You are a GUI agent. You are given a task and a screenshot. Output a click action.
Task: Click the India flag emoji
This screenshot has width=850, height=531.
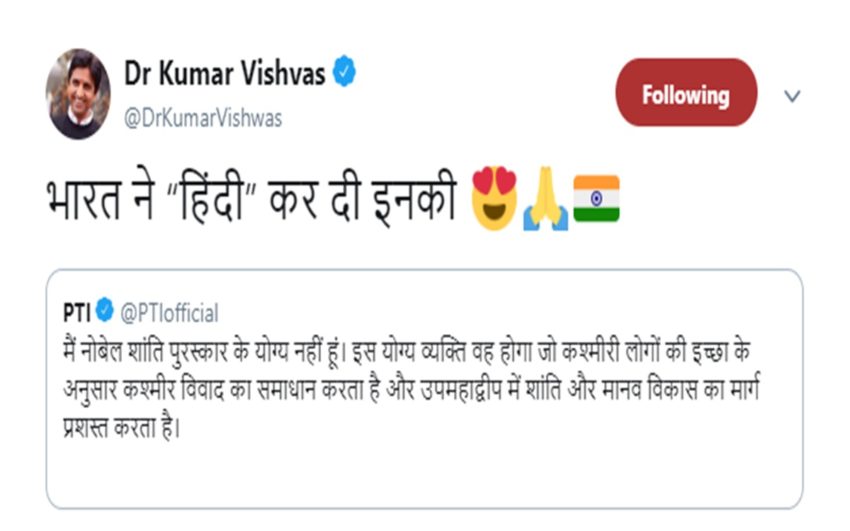coord(596,197)
